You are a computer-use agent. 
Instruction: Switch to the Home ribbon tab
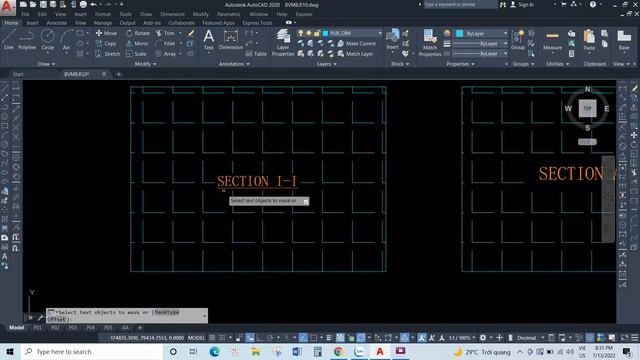11,23
